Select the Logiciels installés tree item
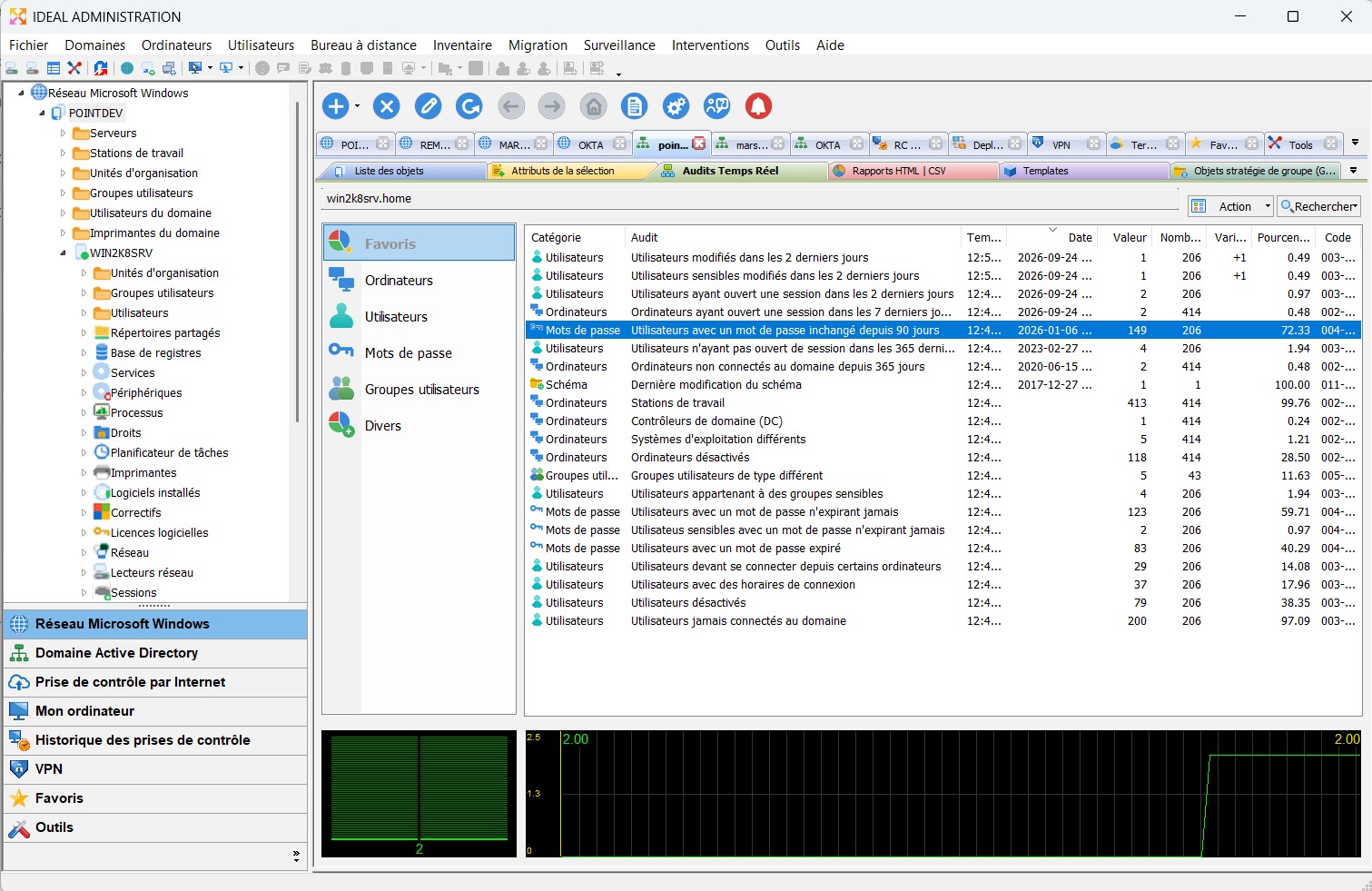The width and height of the screenshot is (1372, 891). tap(155, 492)
